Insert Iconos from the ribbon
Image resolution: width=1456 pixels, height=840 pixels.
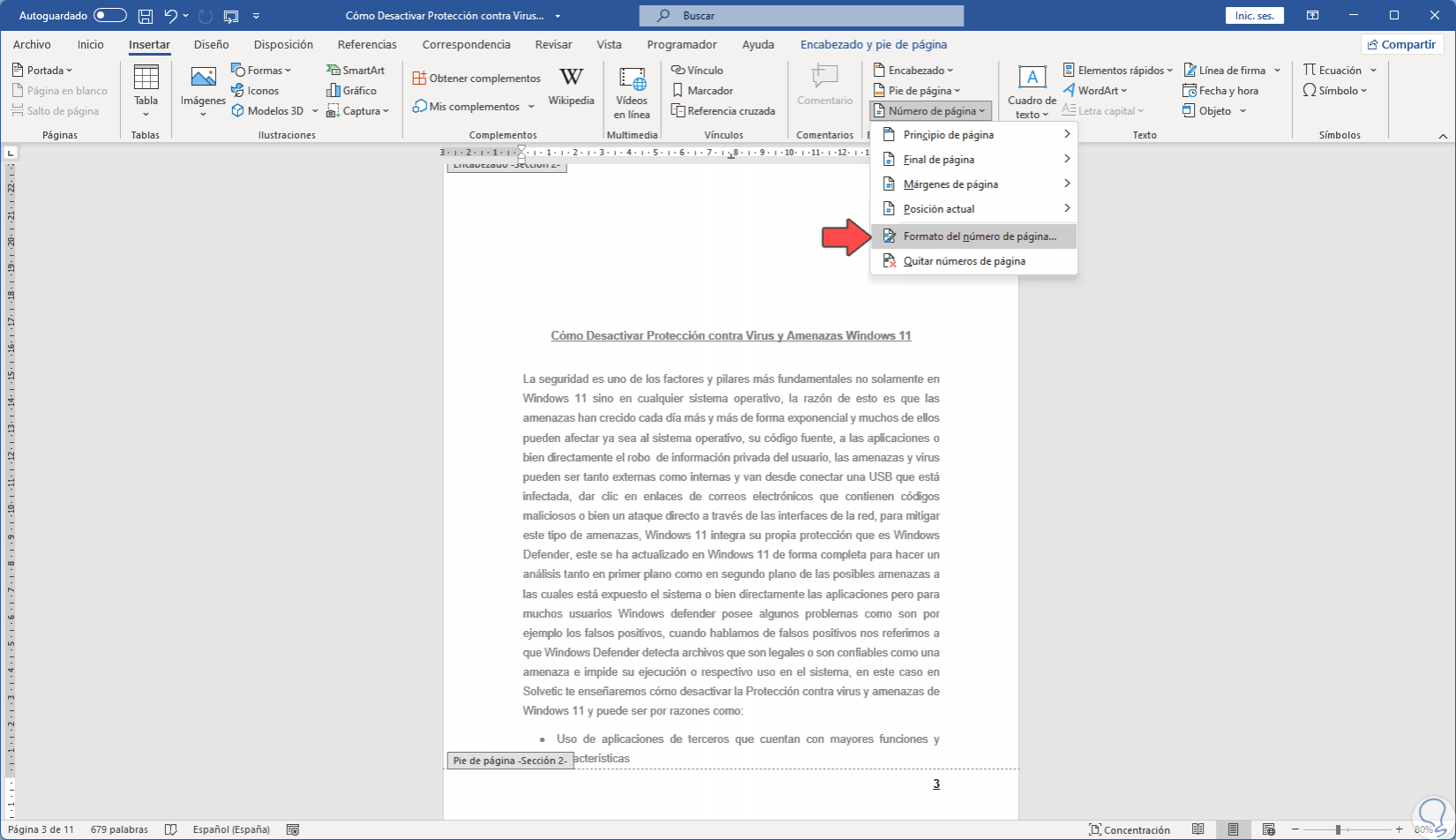click(255, 91)
